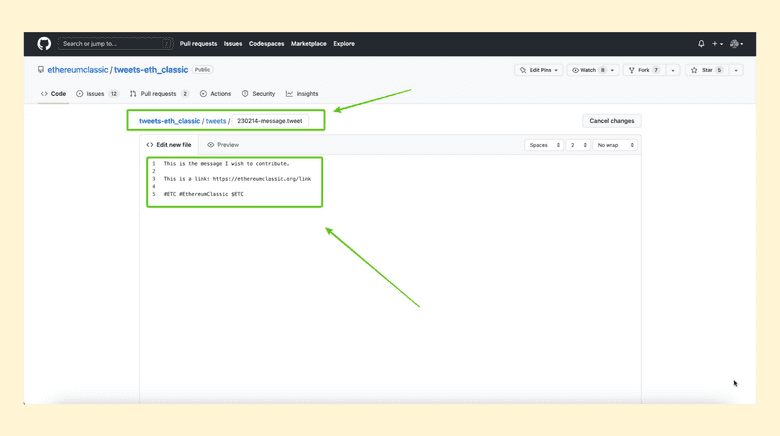The height and width of the screenshot is (436, 780).
Task: Open the Watch notifications dropdown
Action: pyautogui.click(x=592, y=70)
